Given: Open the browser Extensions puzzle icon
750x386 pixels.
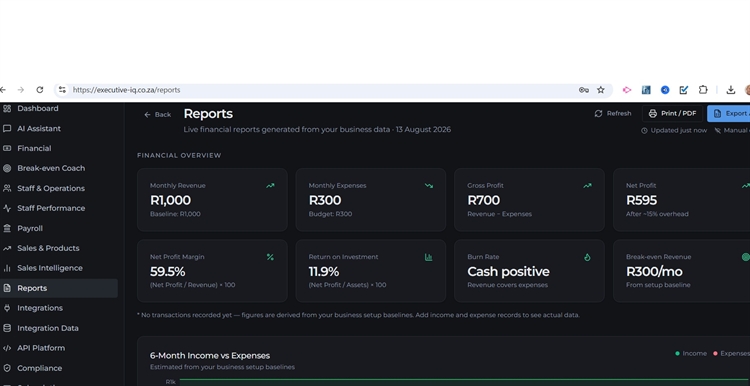Looking at the screenshot, I should pos(703,90).
